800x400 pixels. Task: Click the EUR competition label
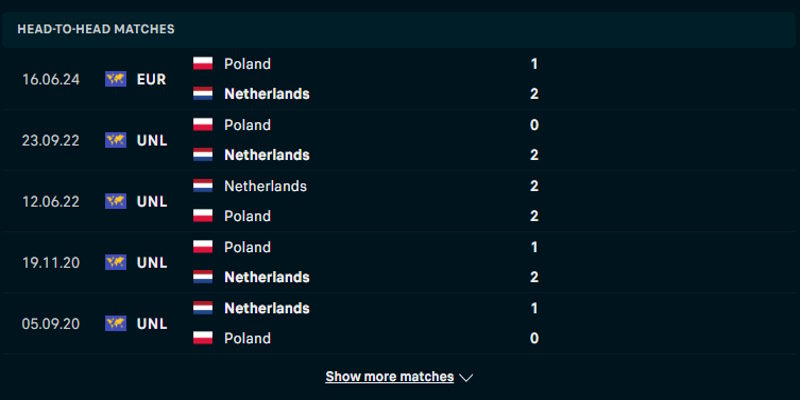click(x=152, y=79)
